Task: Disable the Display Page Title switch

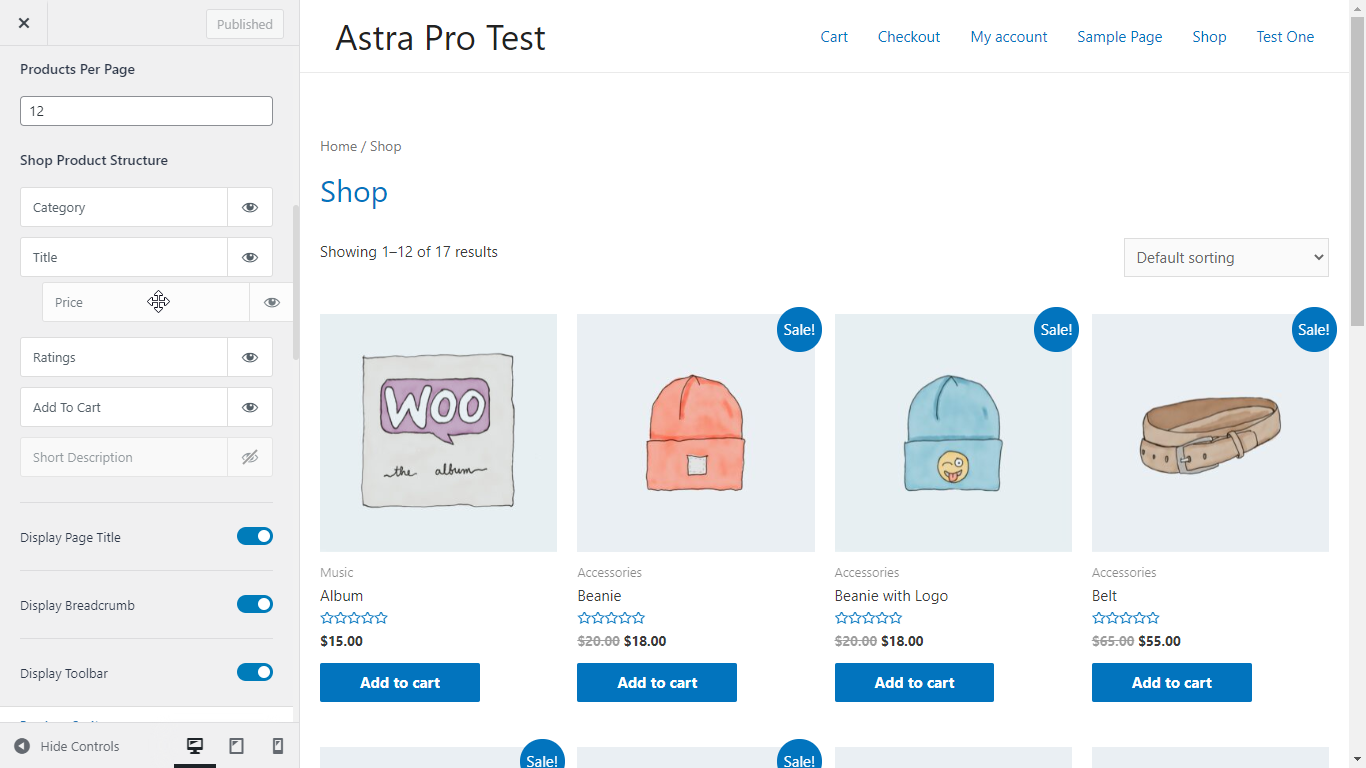Action: (255, 536)
